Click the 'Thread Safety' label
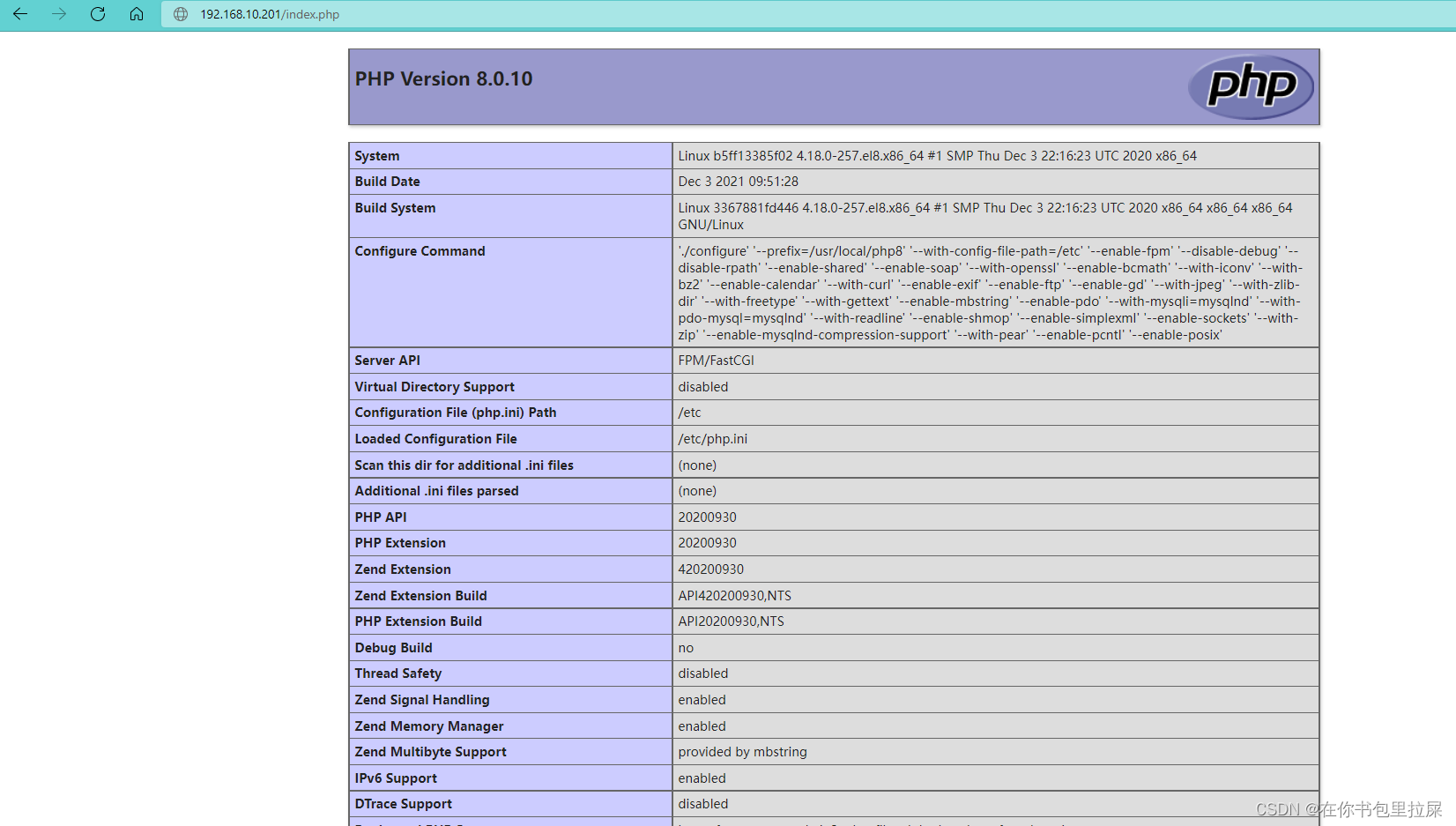 398,673
